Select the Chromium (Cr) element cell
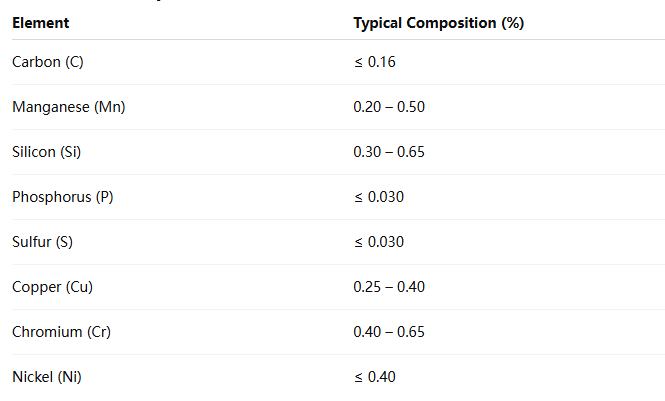 tap(60, 332)
